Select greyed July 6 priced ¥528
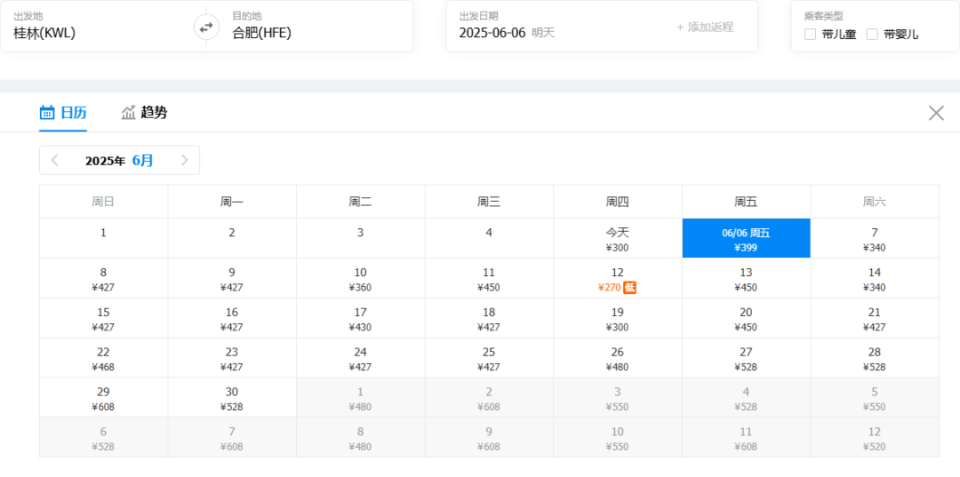 [x=103, y=438]
